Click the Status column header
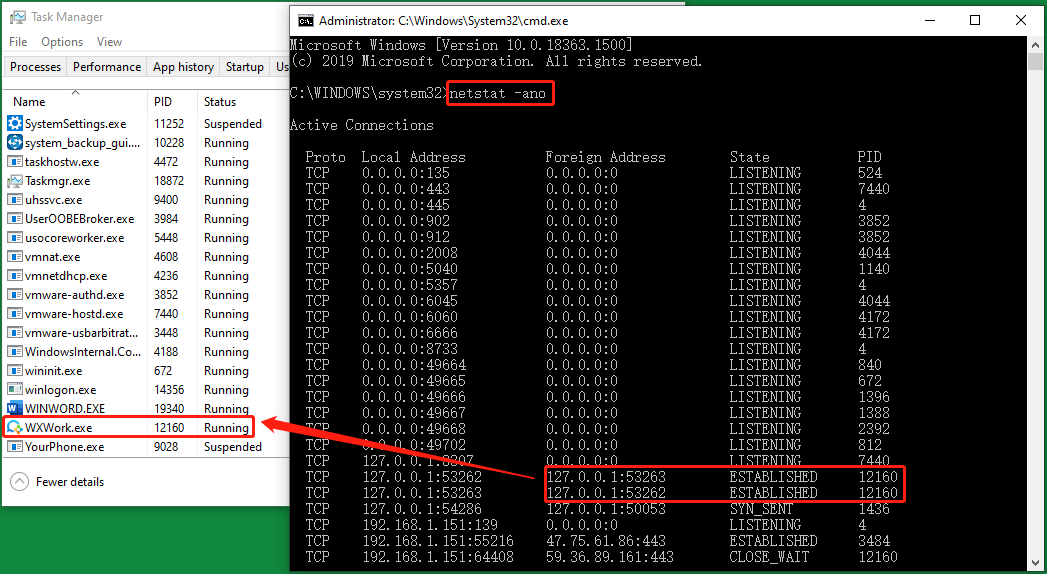This screenshot has width=1047, height=574. click(220, 101)
